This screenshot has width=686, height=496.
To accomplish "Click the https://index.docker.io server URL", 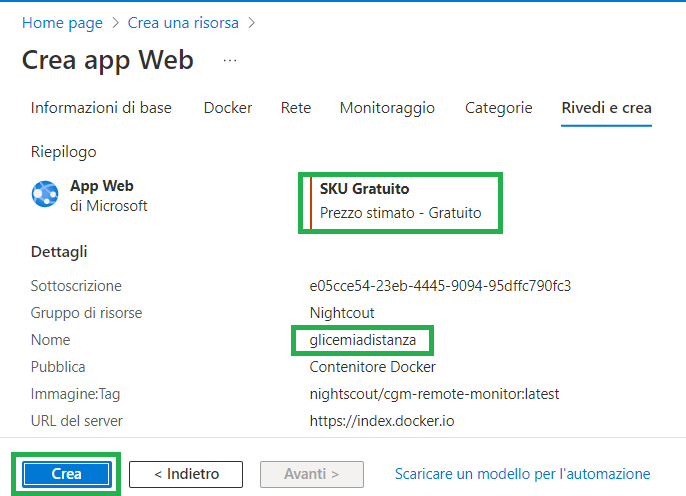I will tap(382, 421).
